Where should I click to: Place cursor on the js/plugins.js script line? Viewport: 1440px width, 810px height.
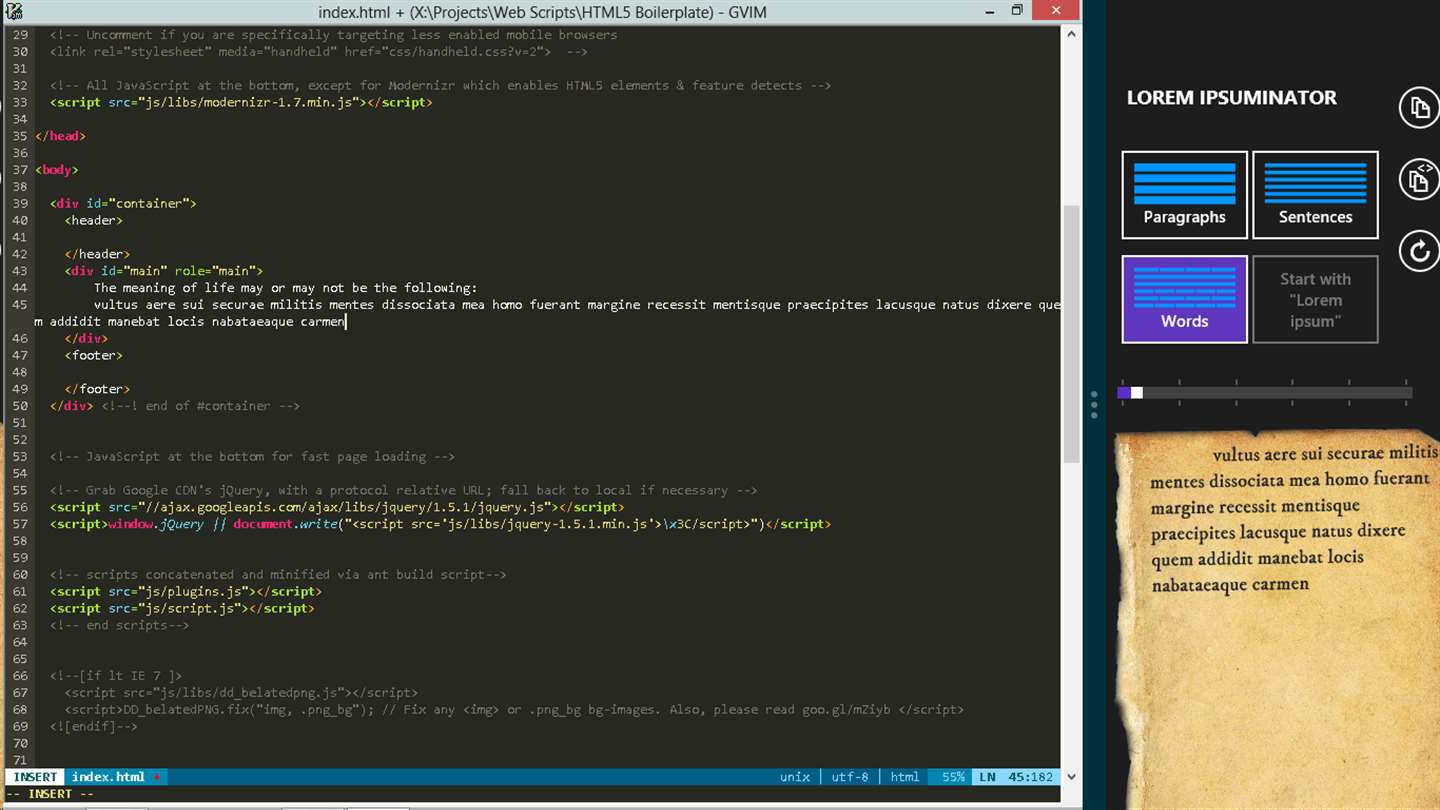pyautogui.click(x=186, y=591)
